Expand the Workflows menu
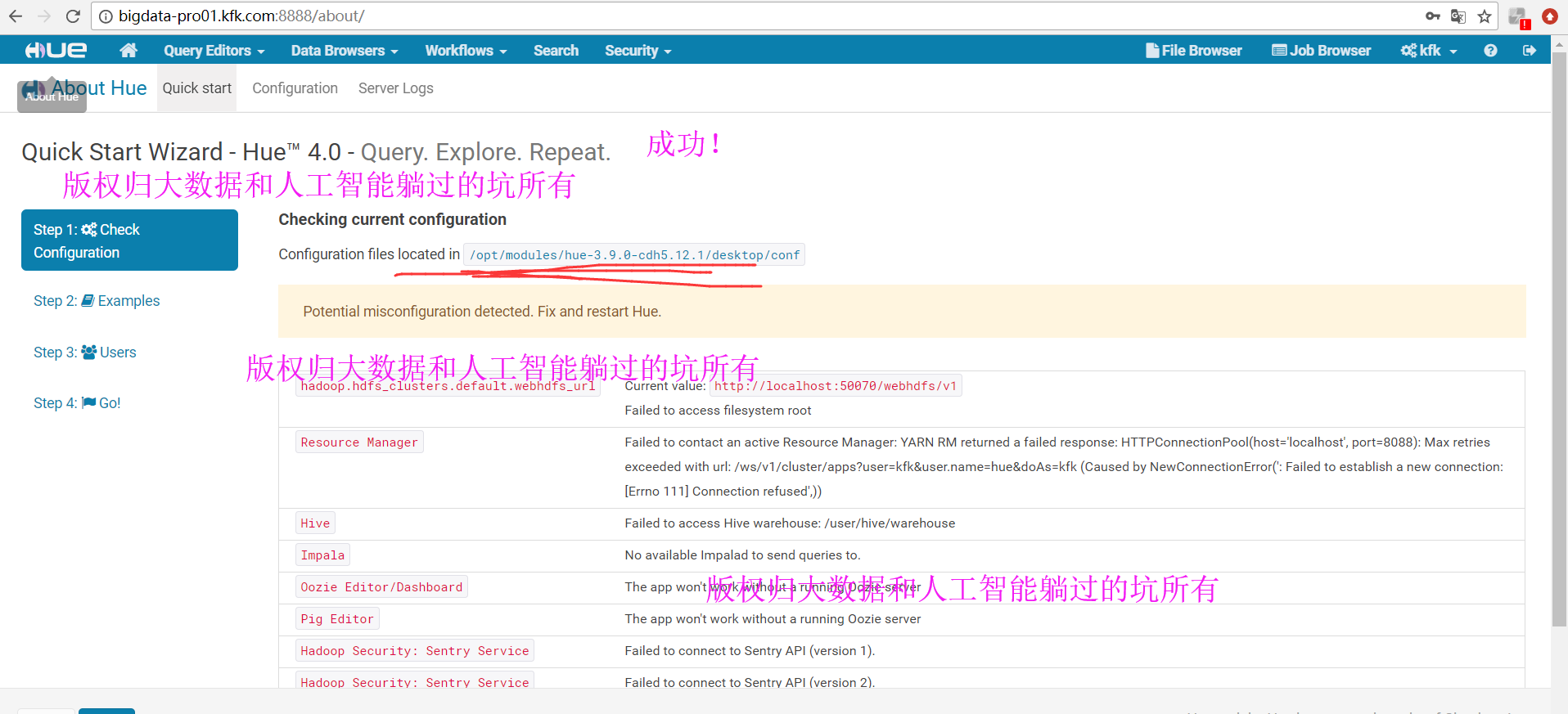The image size is (1568, 714). coord(466,50)
